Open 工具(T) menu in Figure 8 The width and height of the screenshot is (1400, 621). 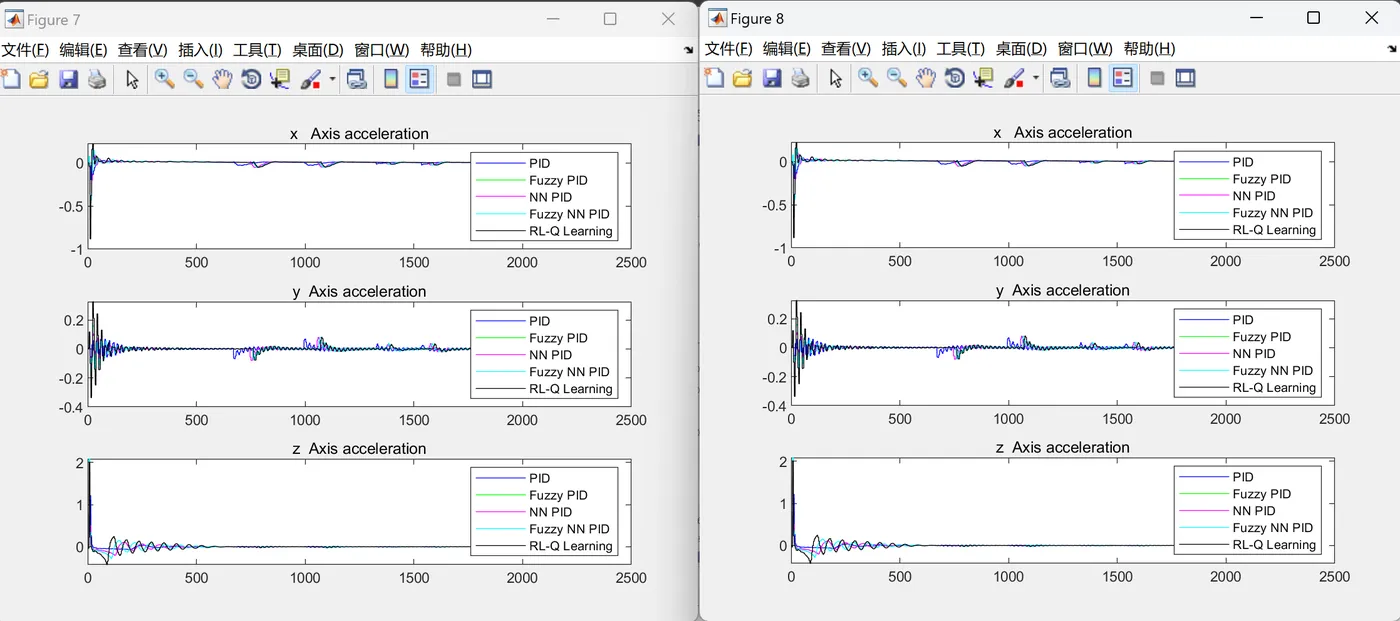(960, 49)
